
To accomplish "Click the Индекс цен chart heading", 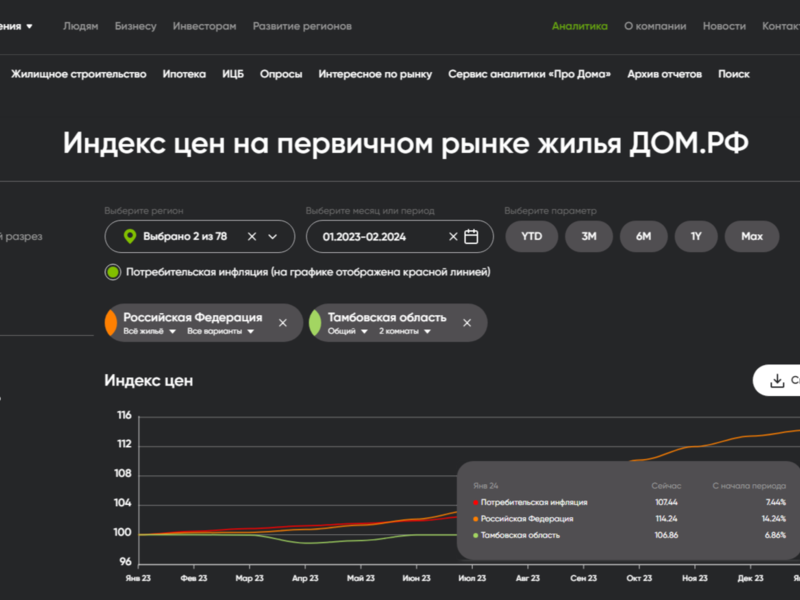I will click(x=148, y=381).
